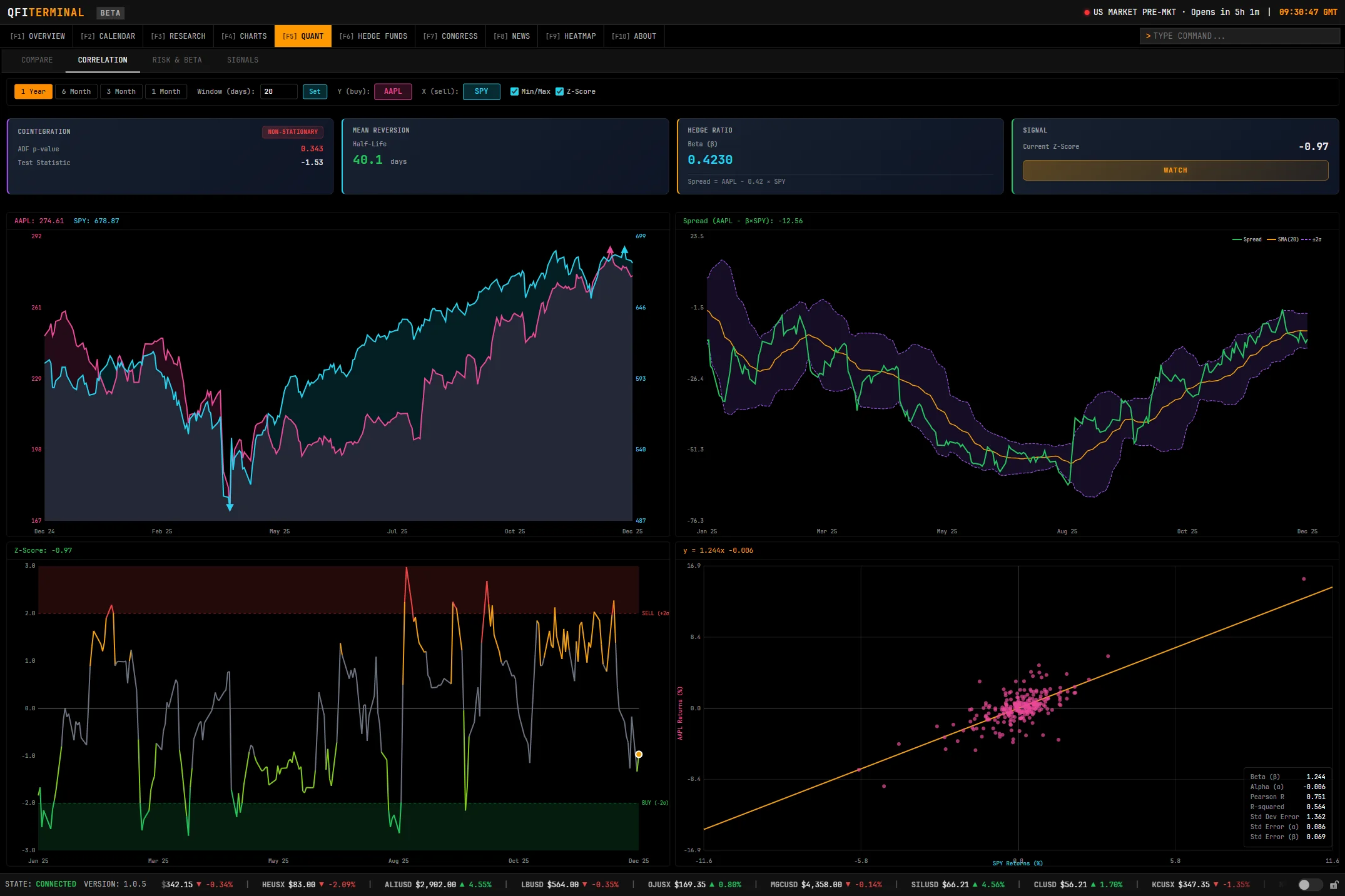
Task: Open the AAPL buy-leg ticker selector
Action: pyautogui.click(x=393, y=91)
